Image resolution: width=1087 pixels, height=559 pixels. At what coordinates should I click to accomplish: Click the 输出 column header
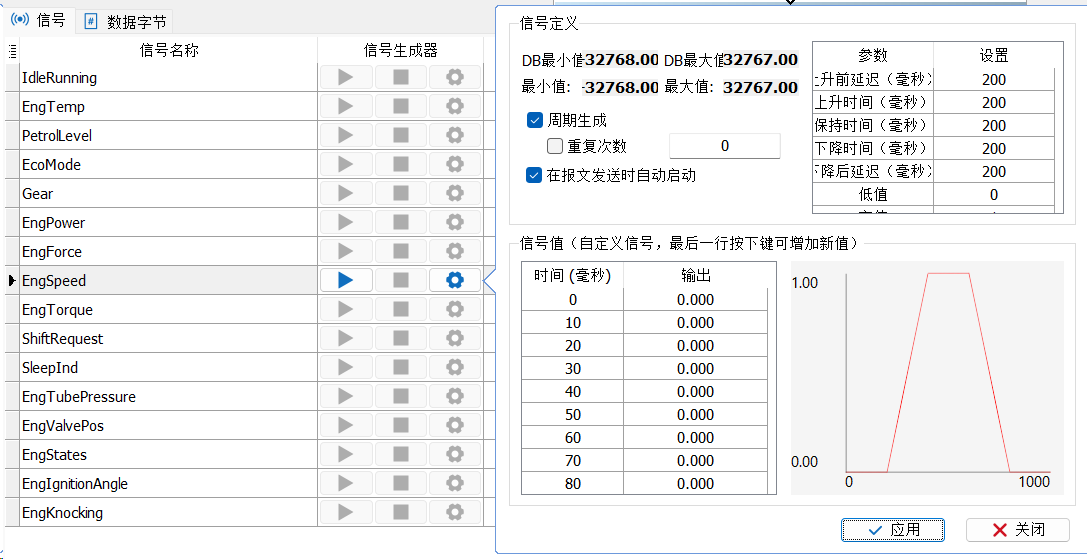click(x=695, y=275)
